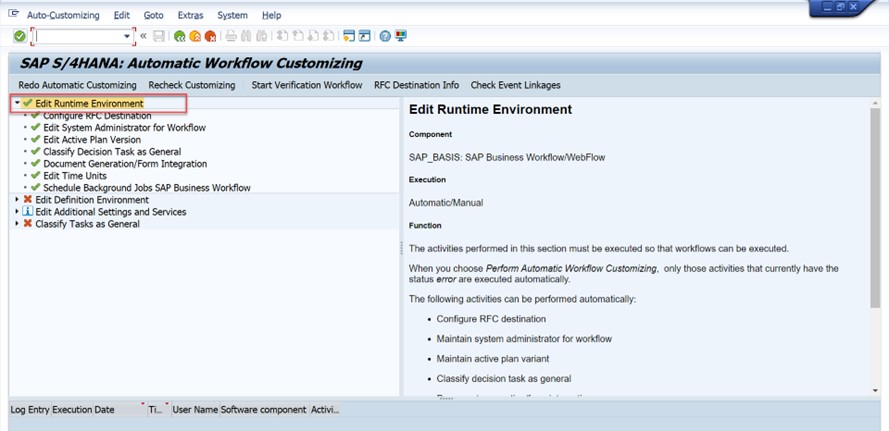Select Edit Active Plan Version row
The height and width of the screenshot is (431, 889).
pos(92,140)
